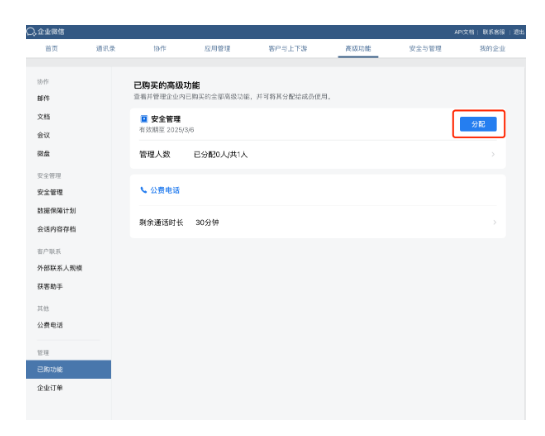Image resolution: width=545 pixels, height=436 pixels.
Task: Click the blue phone icon beside 公费电话
Action: (x=143, y=190)
